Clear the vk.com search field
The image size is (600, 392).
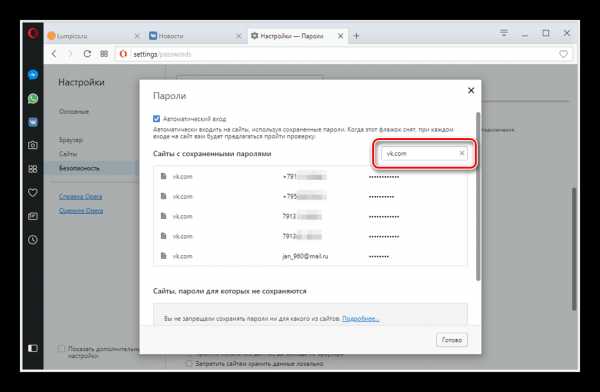462,153
